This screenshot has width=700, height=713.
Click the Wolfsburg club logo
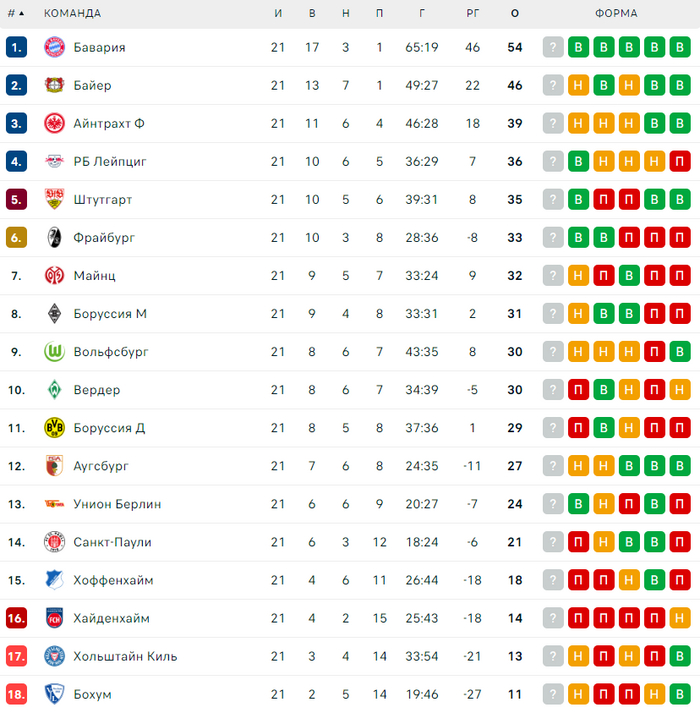tap(54, 352)
